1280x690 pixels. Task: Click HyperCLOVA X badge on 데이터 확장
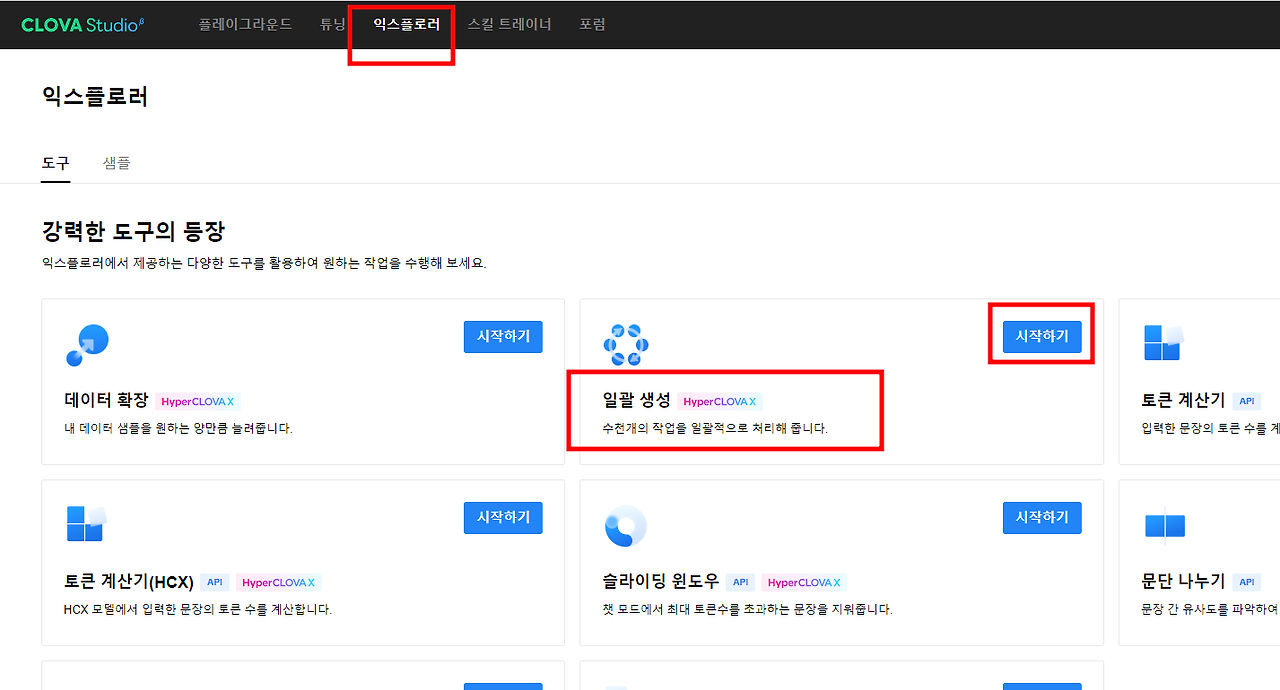198,402
